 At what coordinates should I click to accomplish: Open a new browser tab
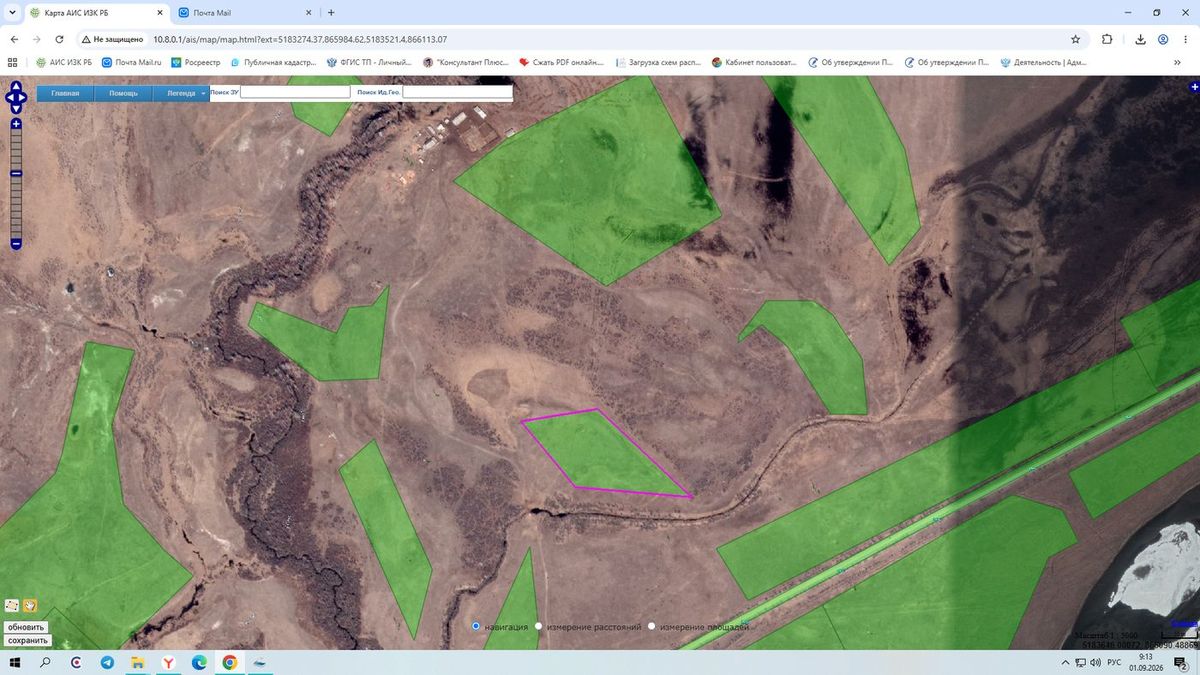tap(331, 12)
